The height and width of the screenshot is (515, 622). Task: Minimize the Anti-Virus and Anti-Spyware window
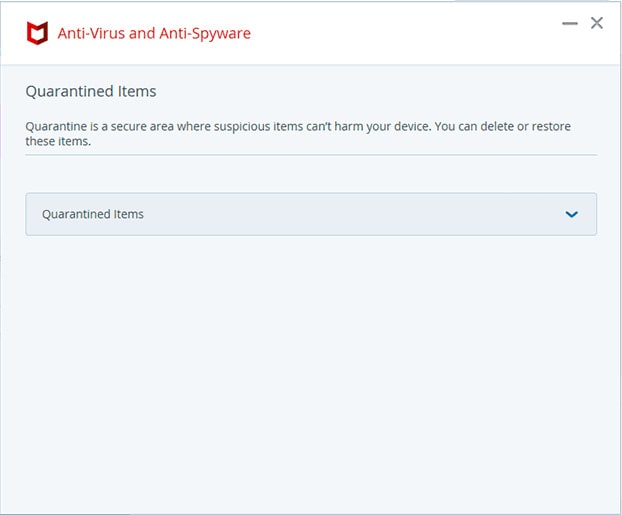[570, 23]
